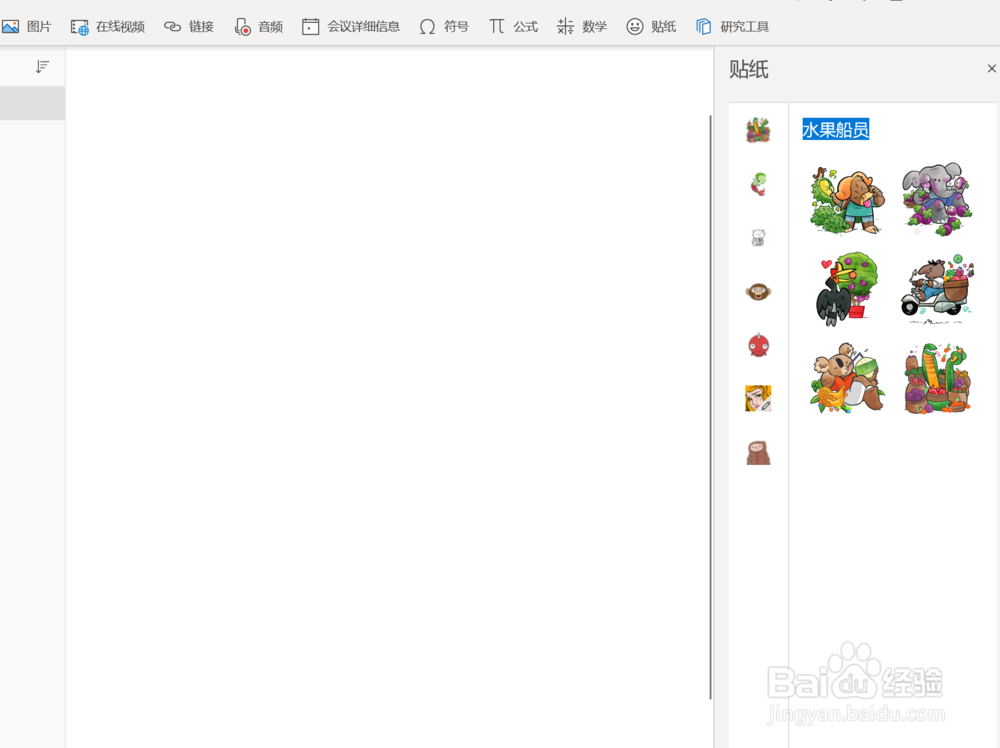The height and width of the screenshot is (748, 1000).
Task: Click the 链接 link tool
Action: click(189, 27)
